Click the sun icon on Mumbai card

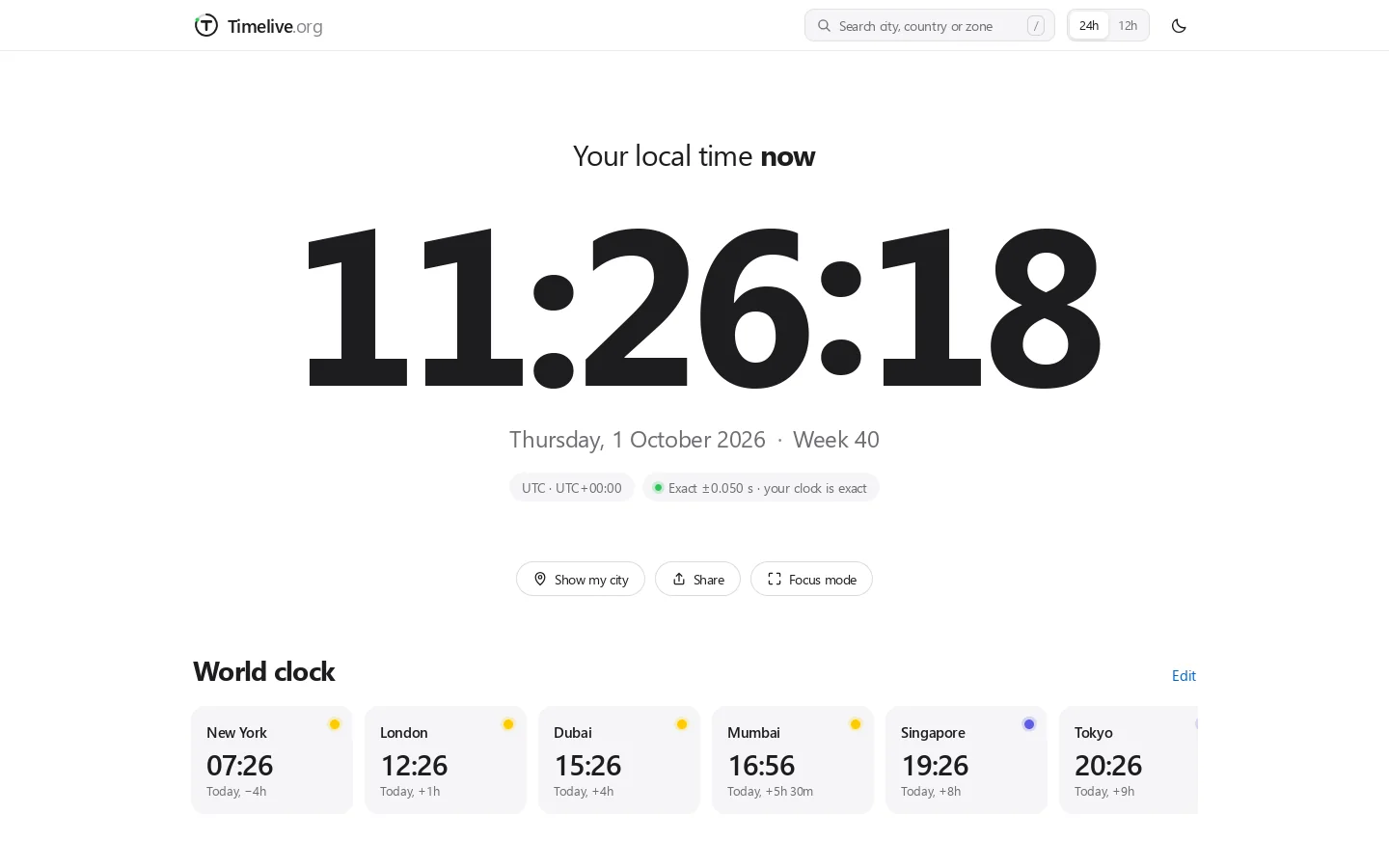click(x=856, y=724)
